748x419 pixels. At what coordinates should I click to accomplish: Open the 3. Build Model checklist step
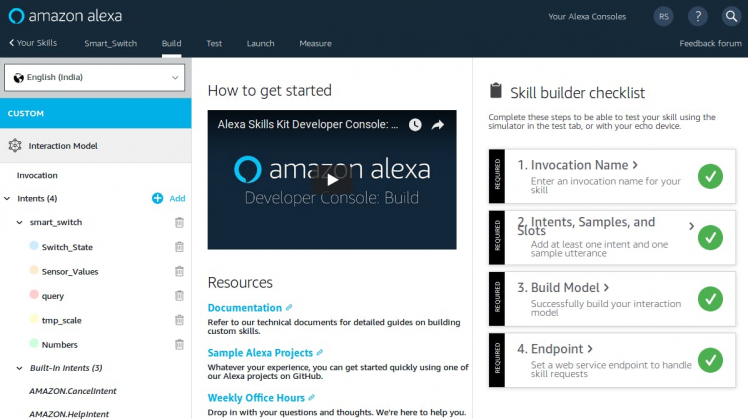click(x=612, y=299)
